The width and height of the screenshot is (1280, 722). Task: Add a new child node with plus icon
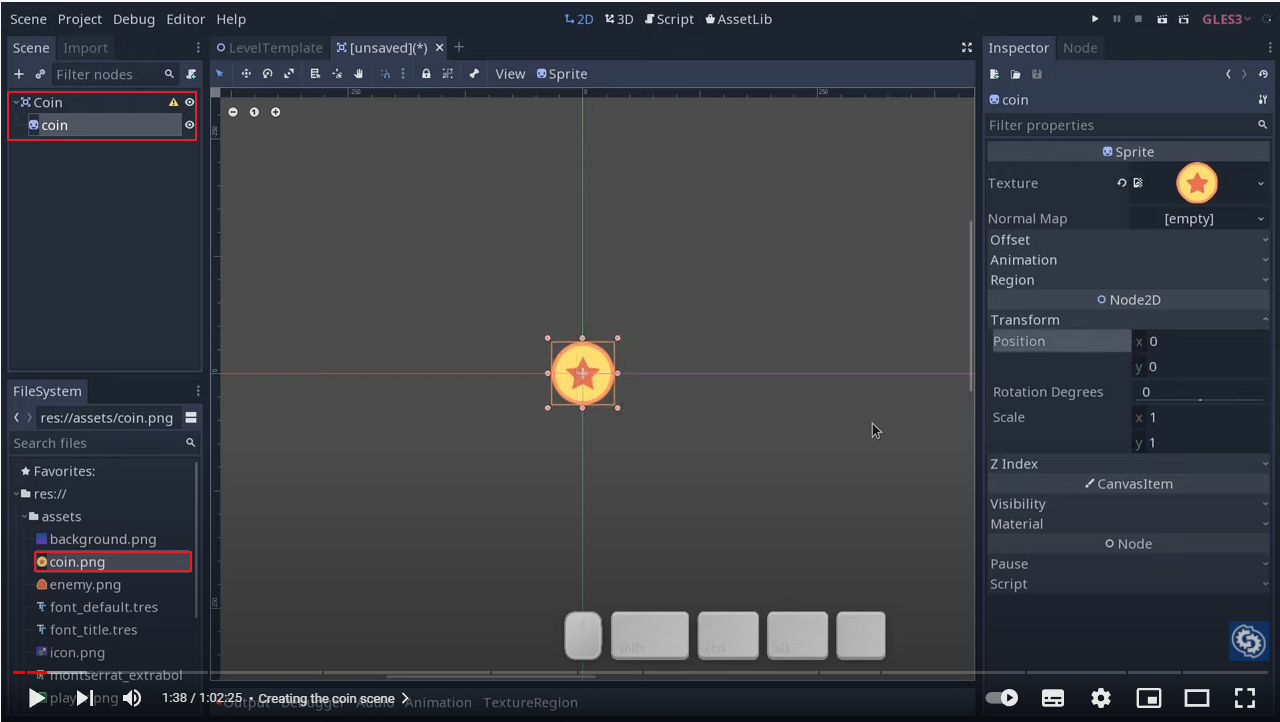click(x=18, y=74)
